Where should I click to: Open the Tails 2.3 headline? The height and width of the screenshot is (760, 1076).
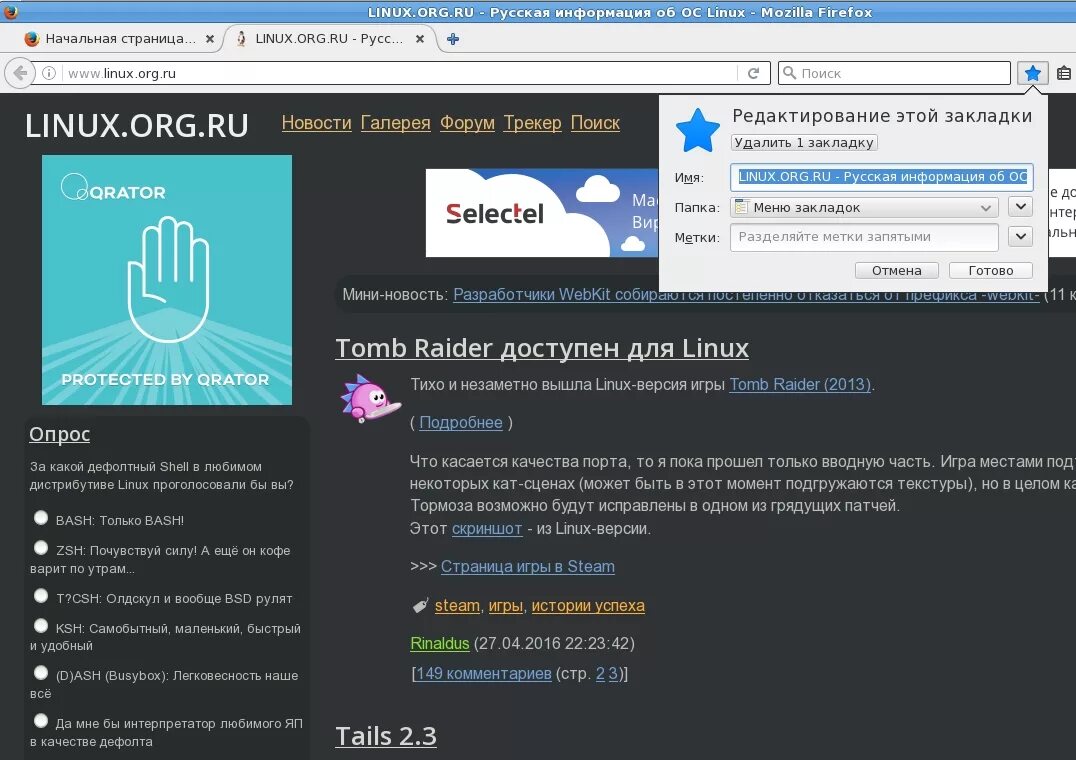click(386, 736)
